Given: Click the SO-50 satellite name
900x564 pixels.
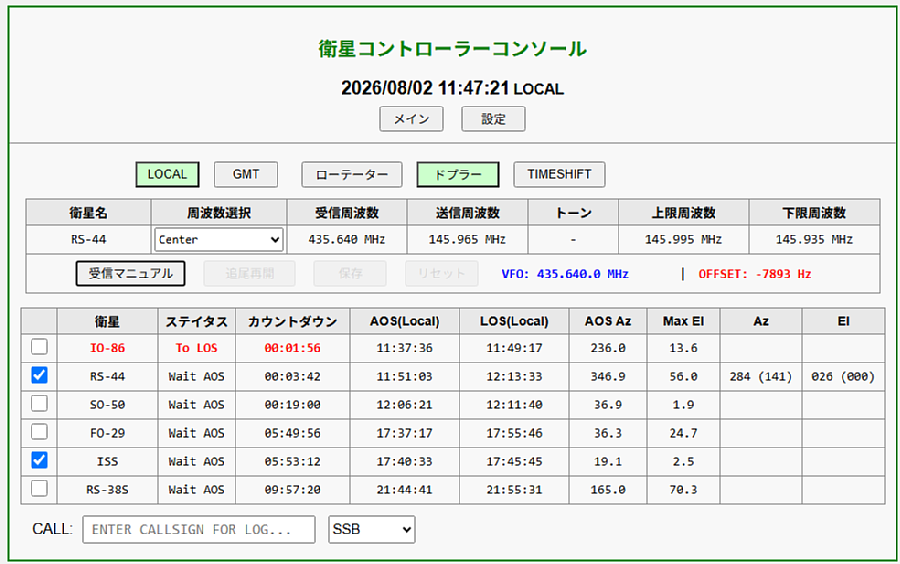Looking at the screenshot, I should (107, 405).
